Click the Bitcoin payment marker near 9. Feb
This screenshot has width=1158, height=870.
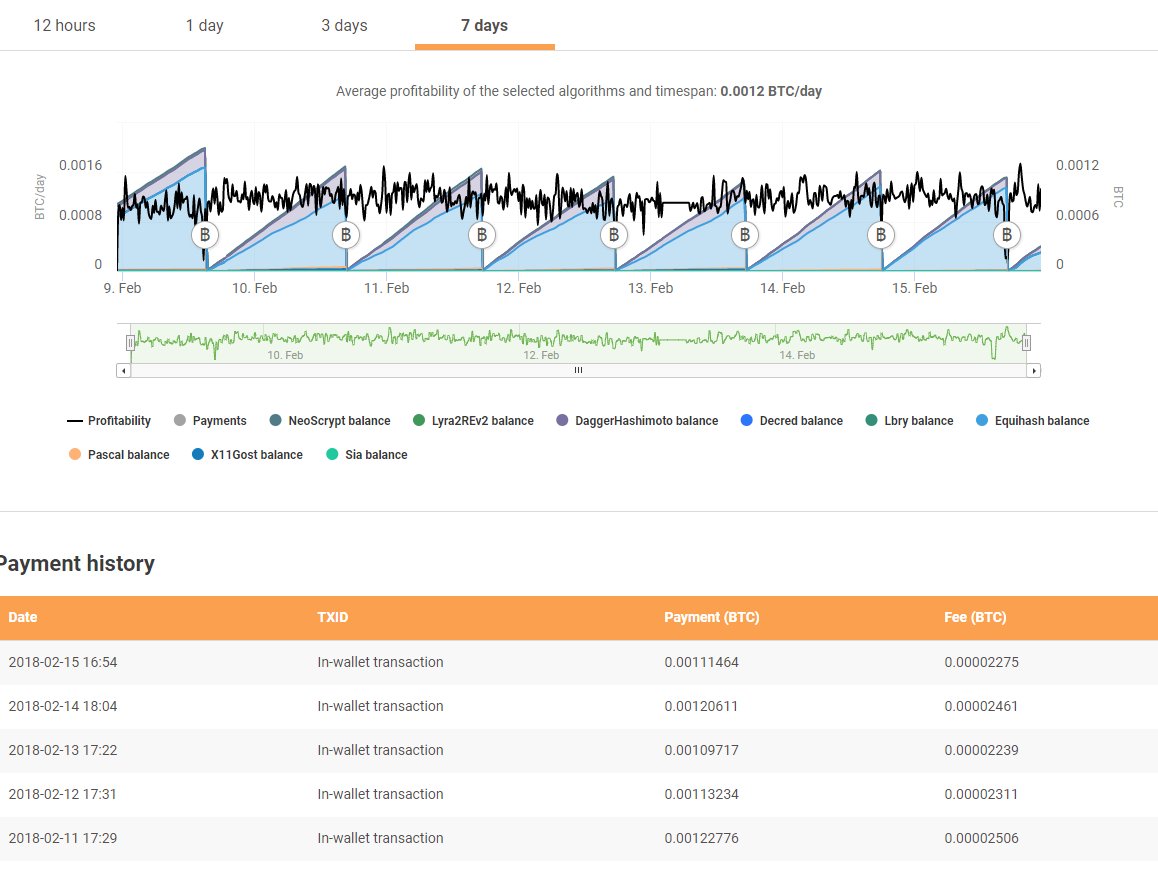click(x=205, y=235)
